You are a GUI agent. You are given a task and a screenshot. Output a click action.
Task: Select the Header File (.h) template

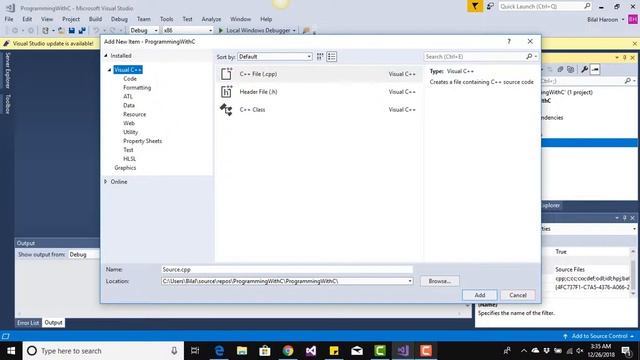coord(318,92)
